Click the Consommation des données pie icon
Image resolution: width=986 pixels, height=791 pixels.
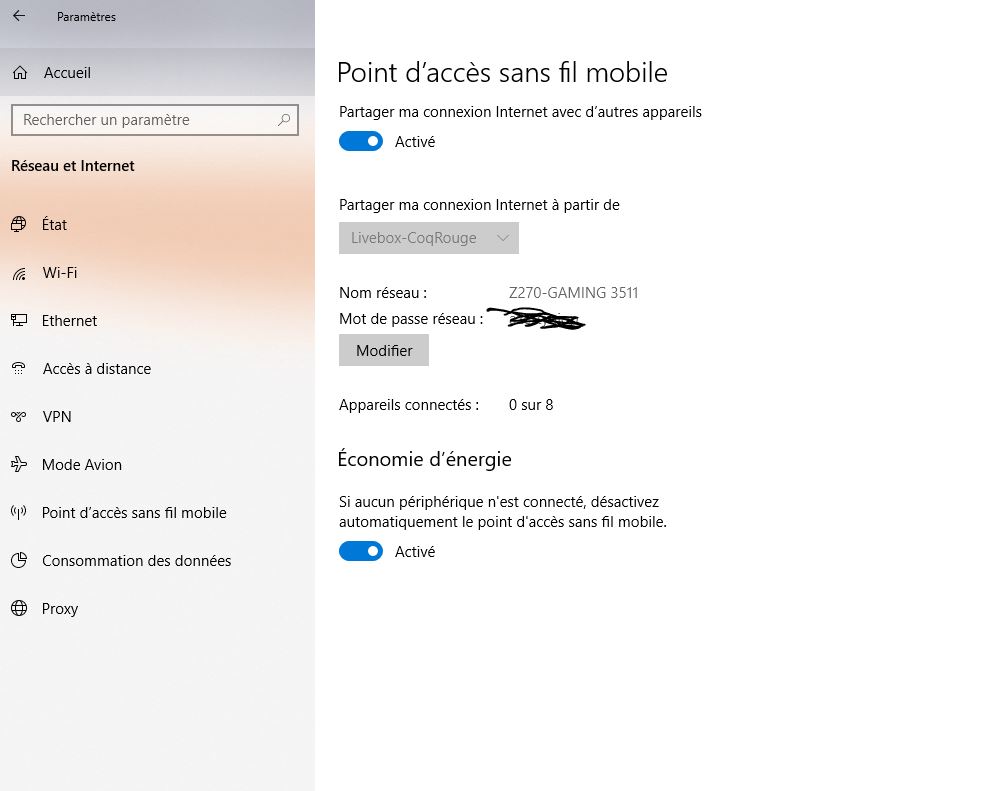(x=18, y=561)
